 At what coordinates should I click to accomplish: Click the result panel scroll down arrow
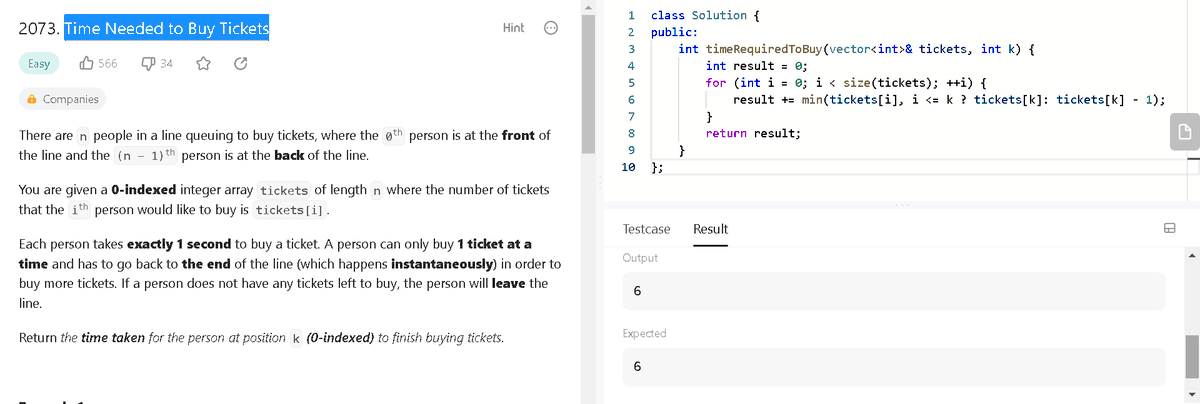(x=1192, y=393)
